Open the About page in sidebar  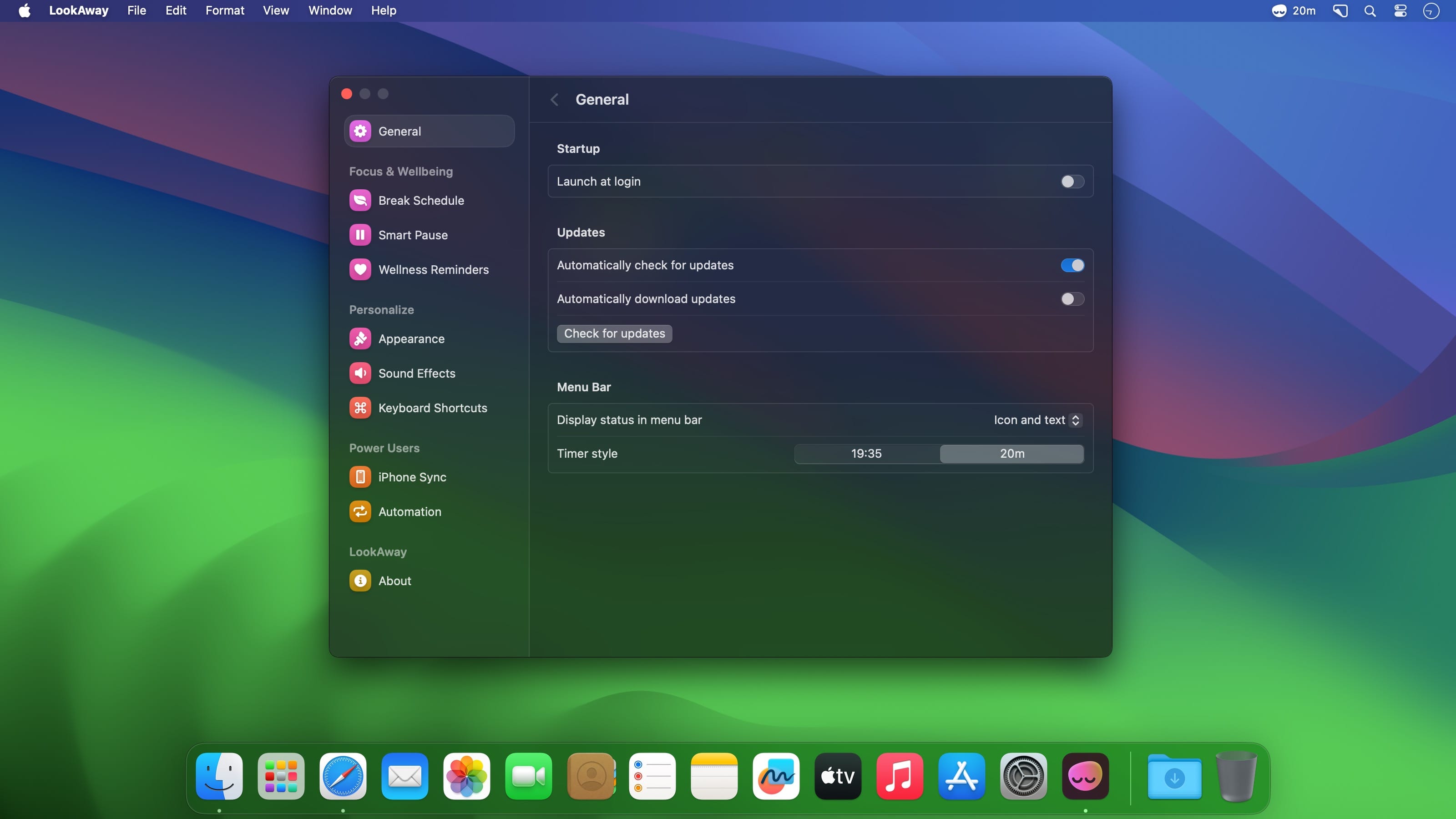(x=394, y=581)
